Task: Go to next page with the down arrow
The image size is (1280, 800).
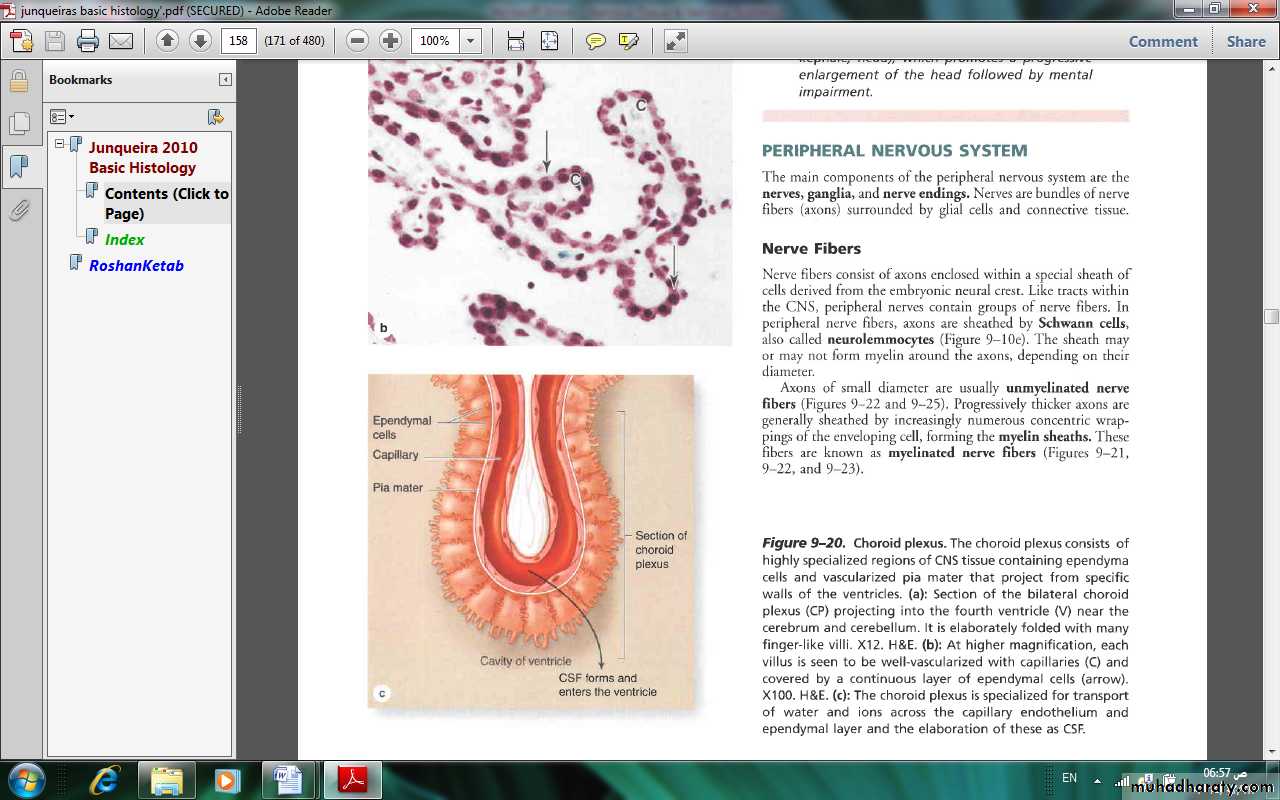Action: point(200,41)
